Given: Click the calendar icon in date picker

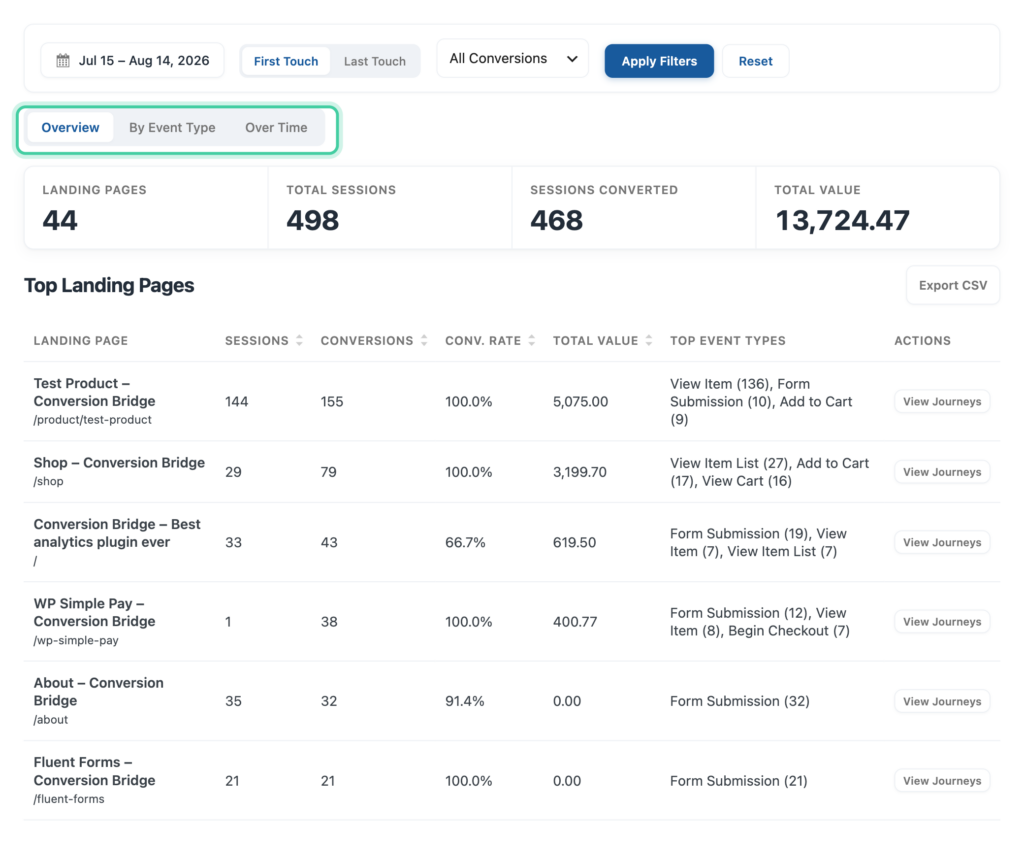Looking at the screenshot, I should (63, 61).
